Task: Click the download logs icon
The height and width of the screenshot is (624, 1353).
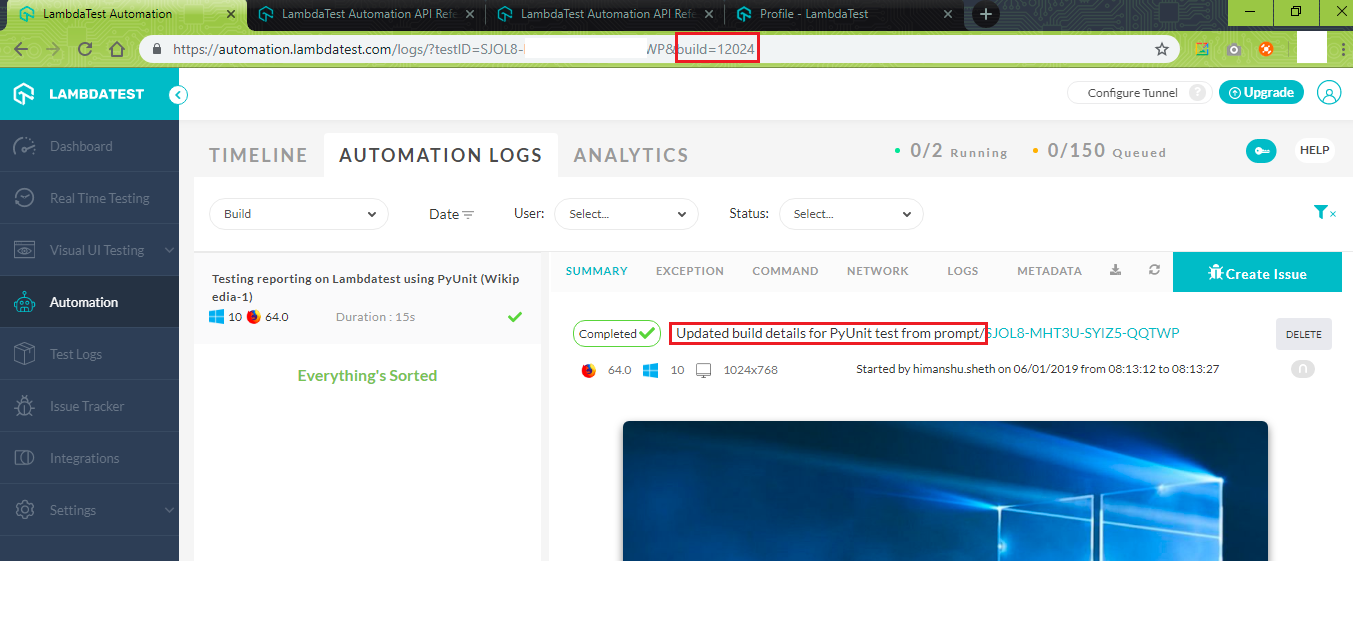Action: click(1116, 270)
